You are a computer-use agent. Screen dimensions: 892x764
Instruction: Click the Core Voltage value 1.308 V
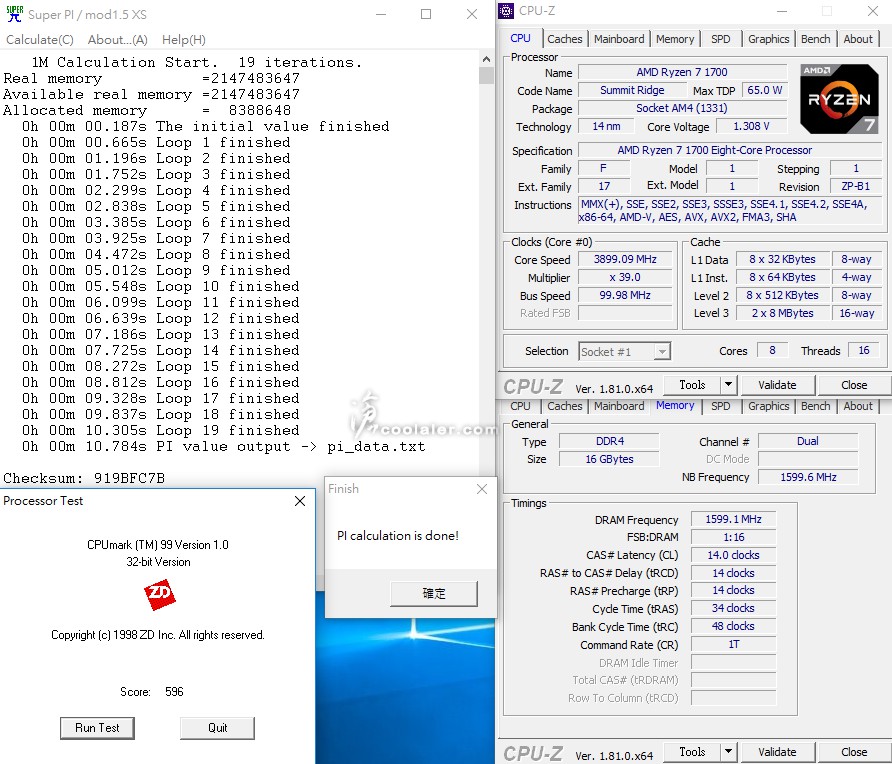(751, 126)
